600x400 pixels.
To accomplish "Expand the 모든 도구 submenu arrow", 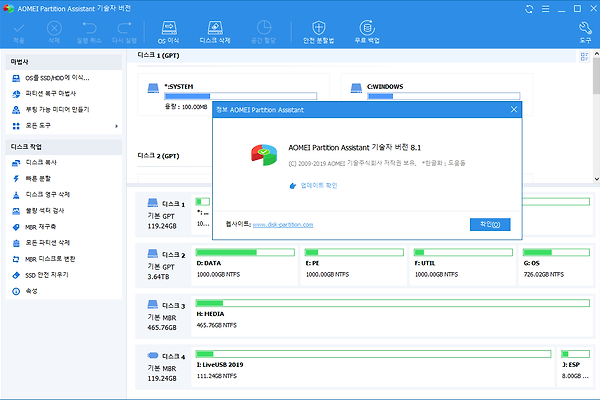I will tap(117, 126).
